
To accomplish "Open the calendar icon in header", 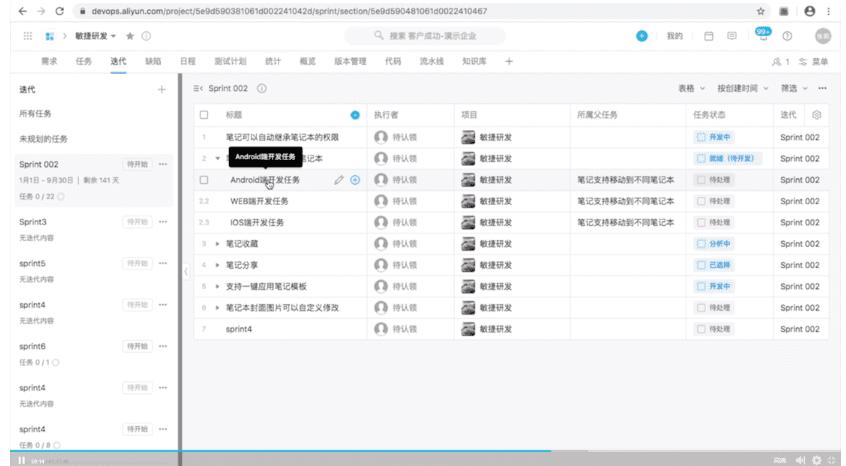I will click(x=709, y=36).
